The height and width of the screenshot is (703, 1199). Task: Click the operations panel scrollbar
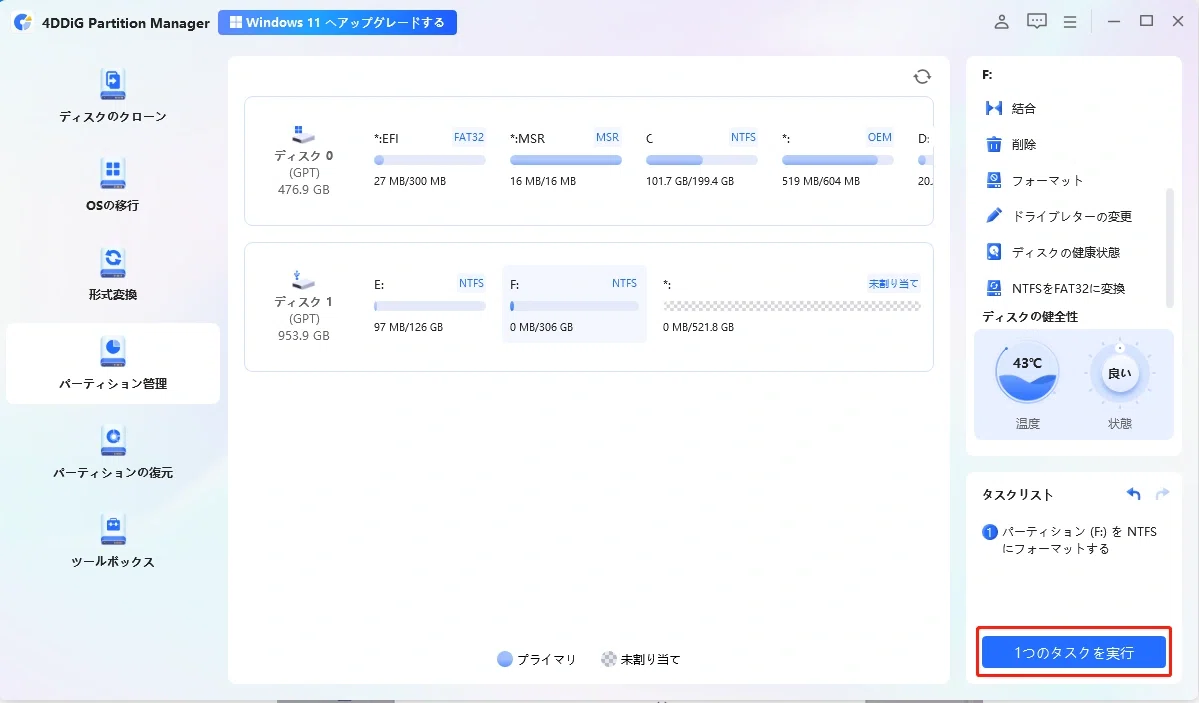tap(1169, 249)
